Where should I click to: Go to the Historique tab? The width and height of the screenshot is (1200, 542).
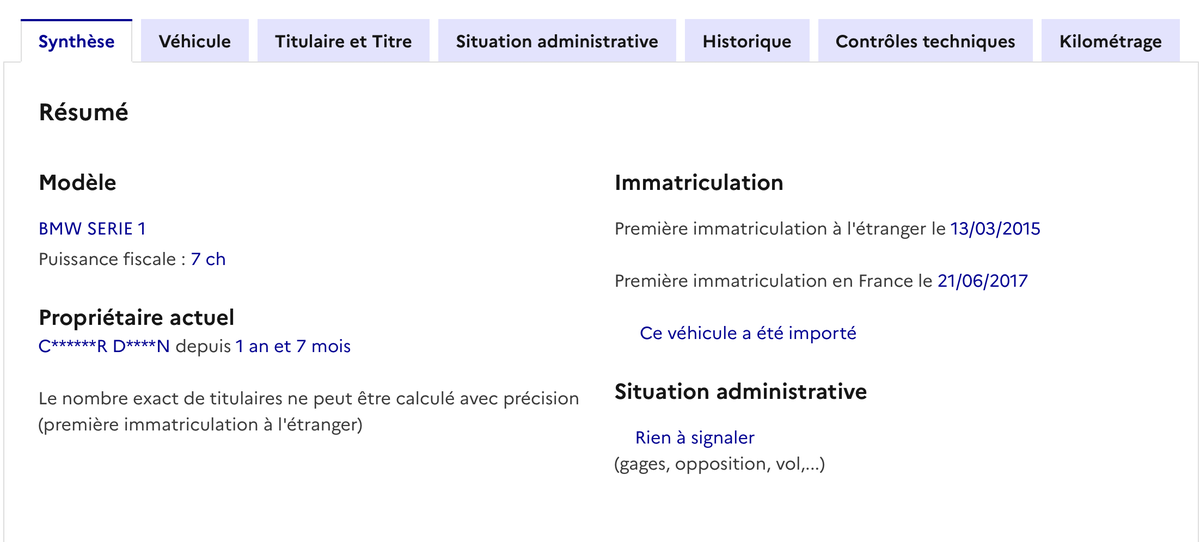click(747, 41)
